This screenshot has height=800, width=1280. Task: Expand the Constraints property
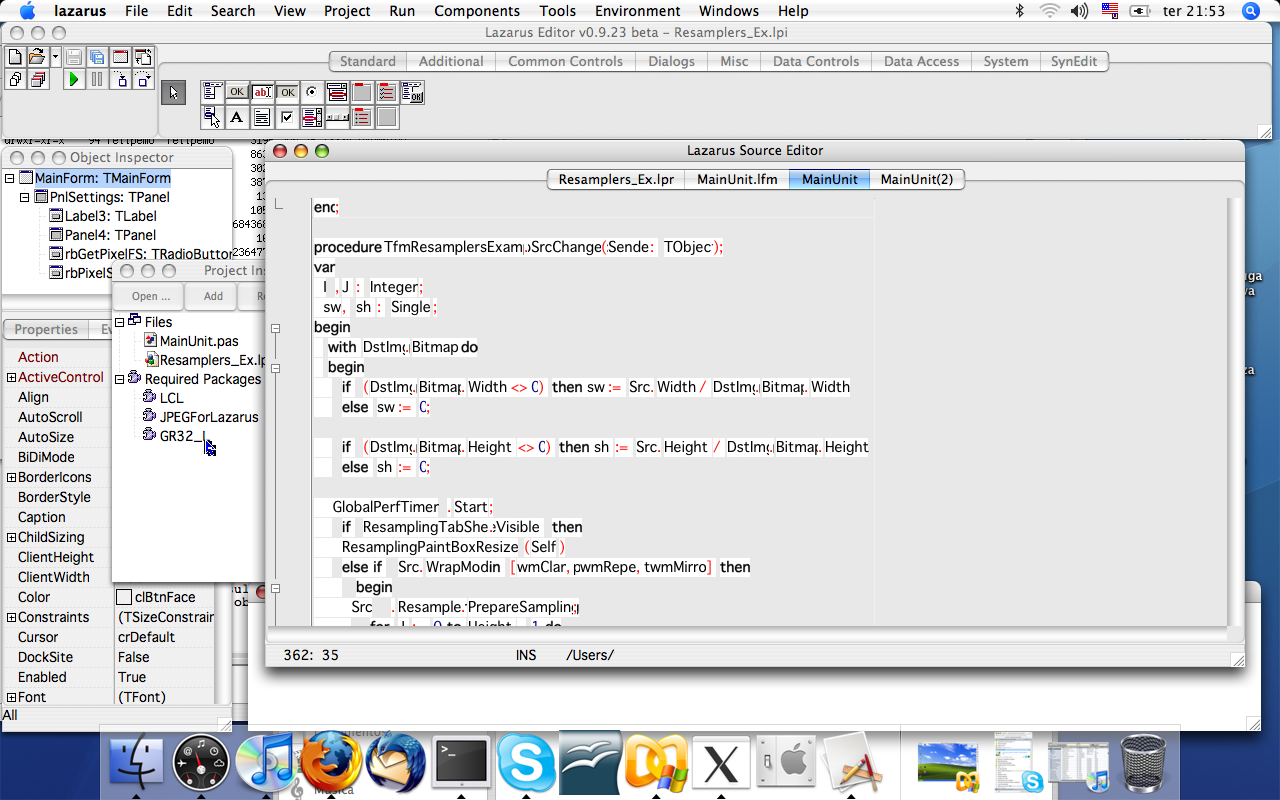coord(11,617)
